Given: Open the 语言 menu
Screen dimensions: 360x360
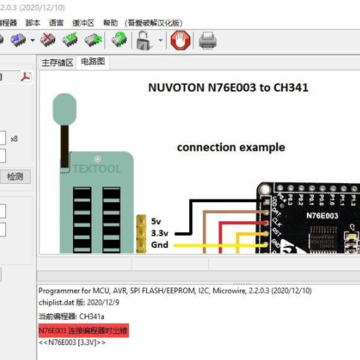Looking at the screenshot, I should tap(56, 23).
